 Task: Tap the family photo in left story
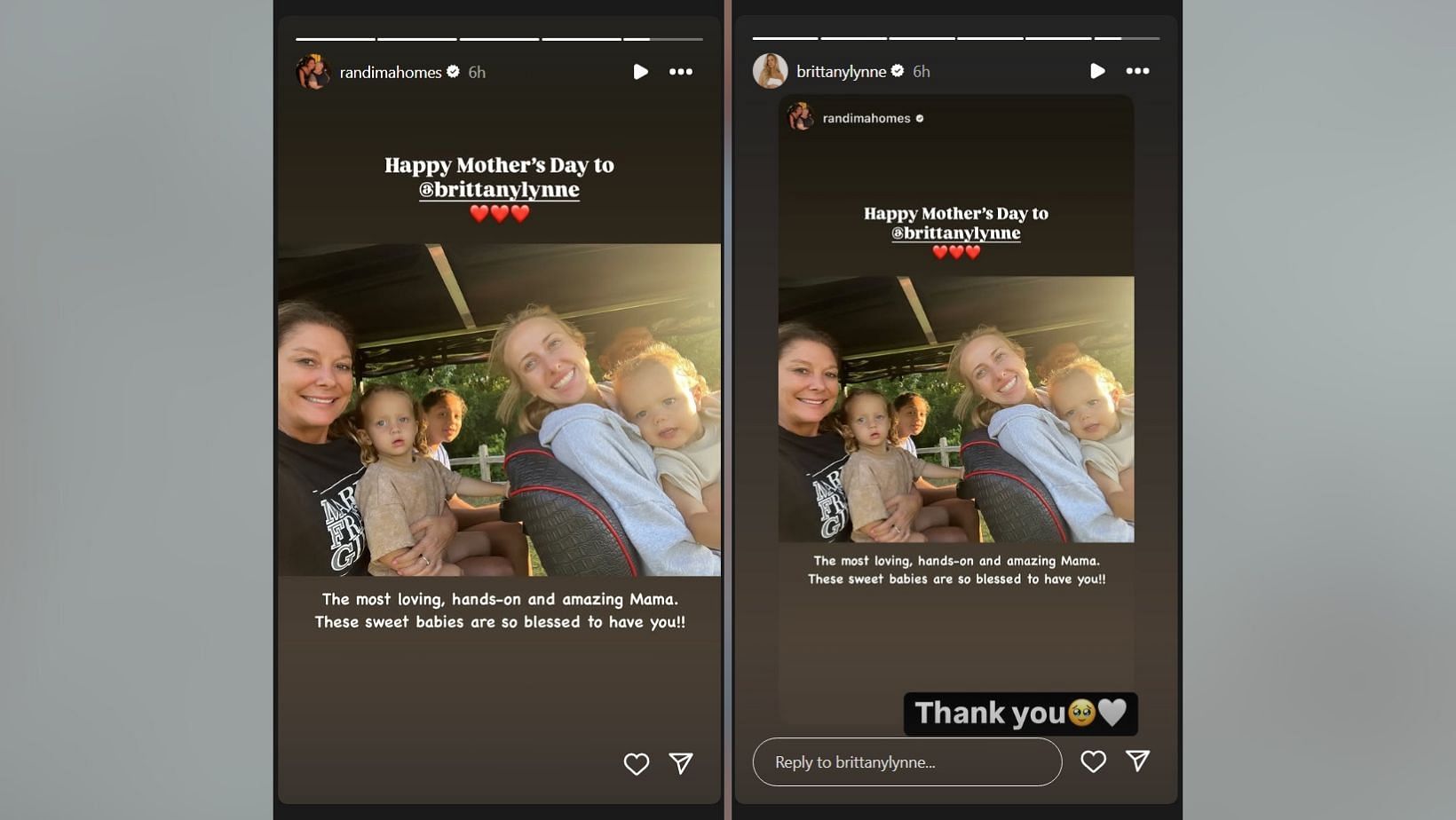pyautogui.click(x=499, y=410)
